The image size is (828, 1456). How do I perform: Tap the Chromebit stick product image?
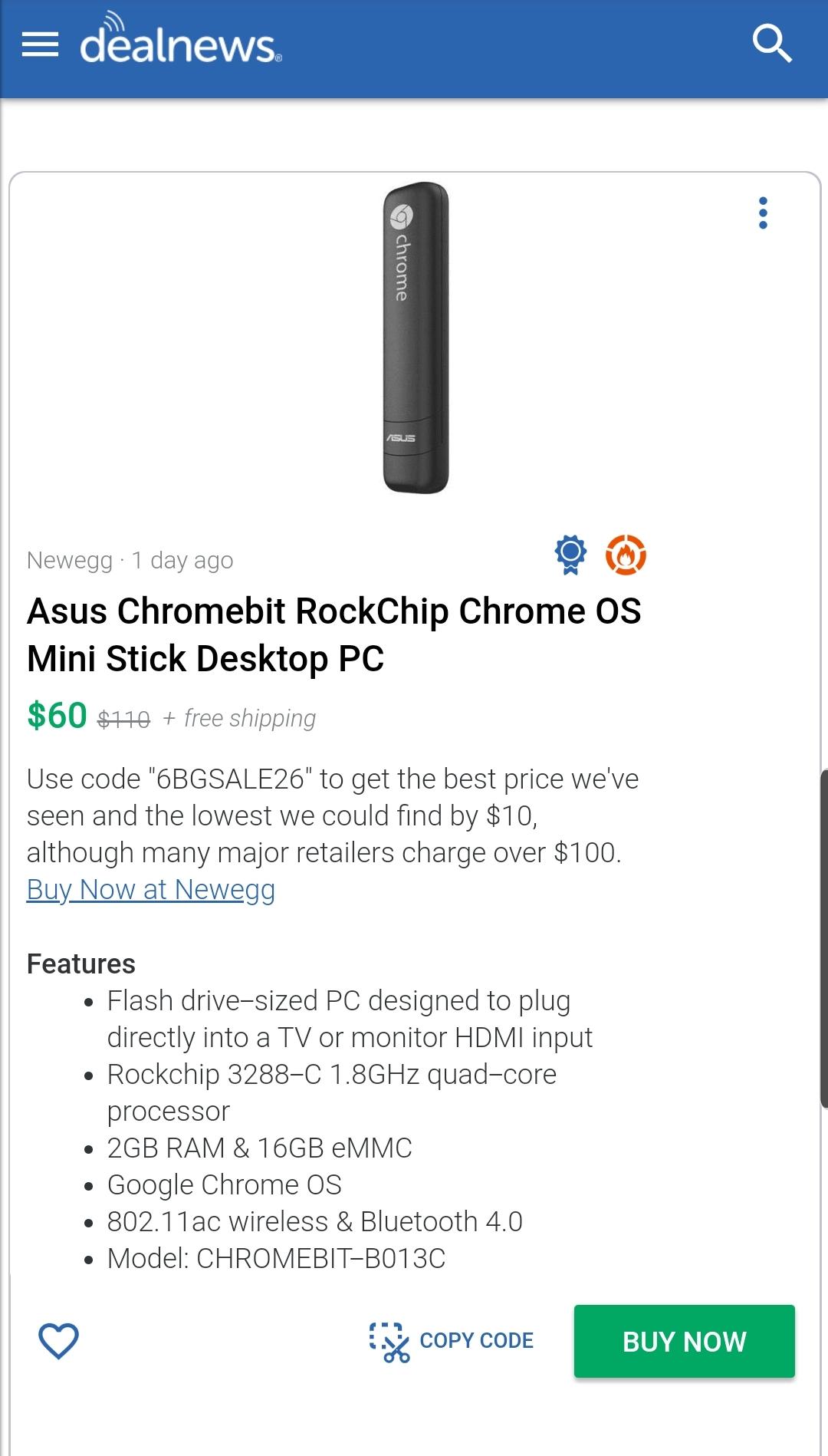415,338
